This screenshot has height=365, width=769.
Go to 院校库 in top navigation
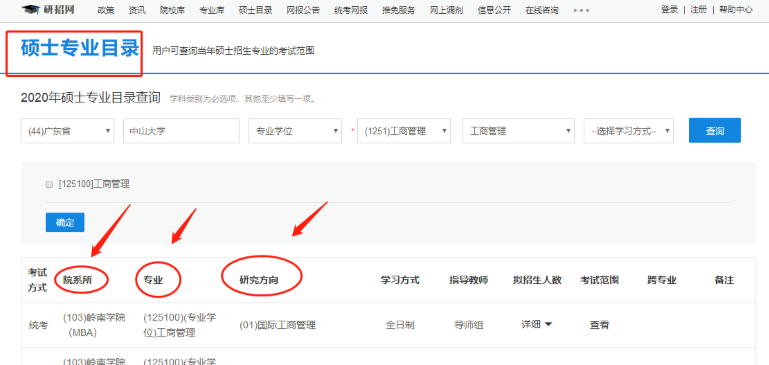coord(173,10)
